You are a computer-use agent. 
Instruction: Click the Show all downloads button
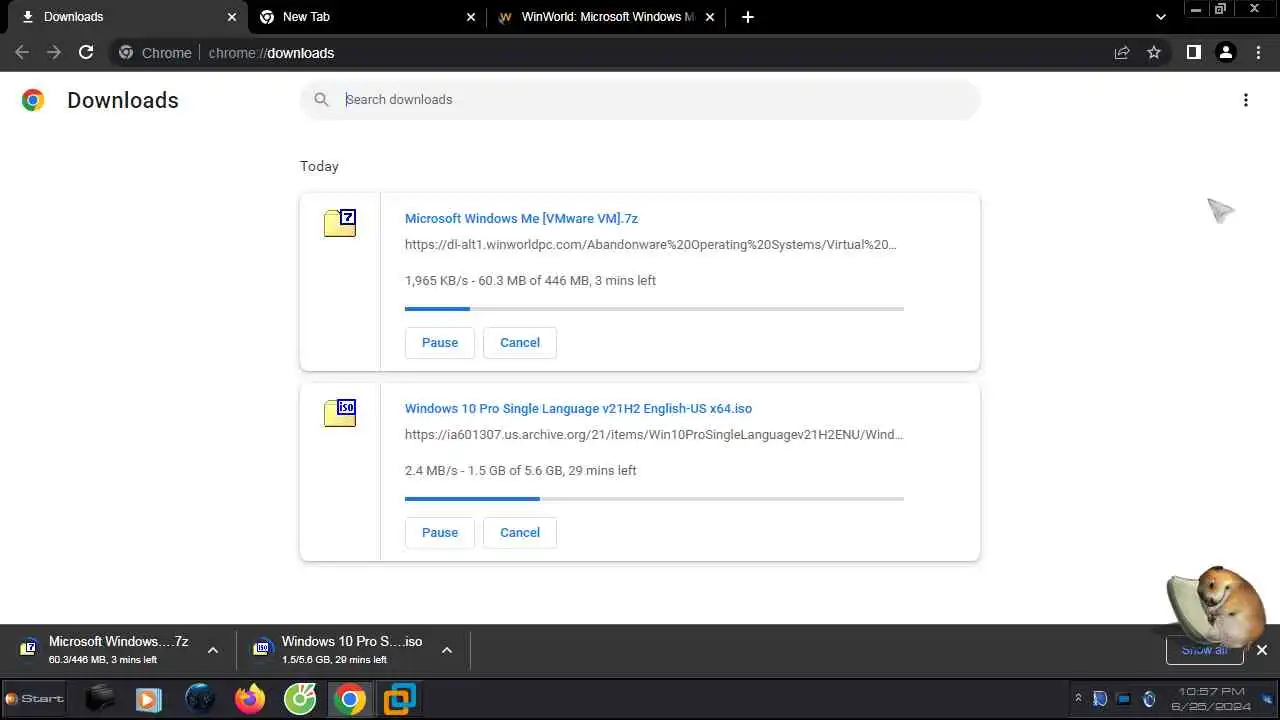click(1204, 650)
